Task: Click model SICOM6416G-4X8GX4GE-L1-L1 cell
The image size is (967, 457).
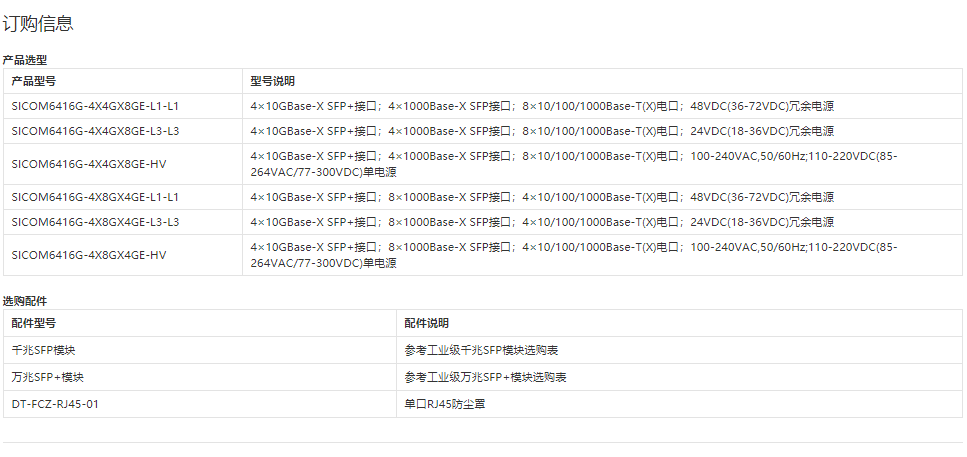Action: [95, 197]
